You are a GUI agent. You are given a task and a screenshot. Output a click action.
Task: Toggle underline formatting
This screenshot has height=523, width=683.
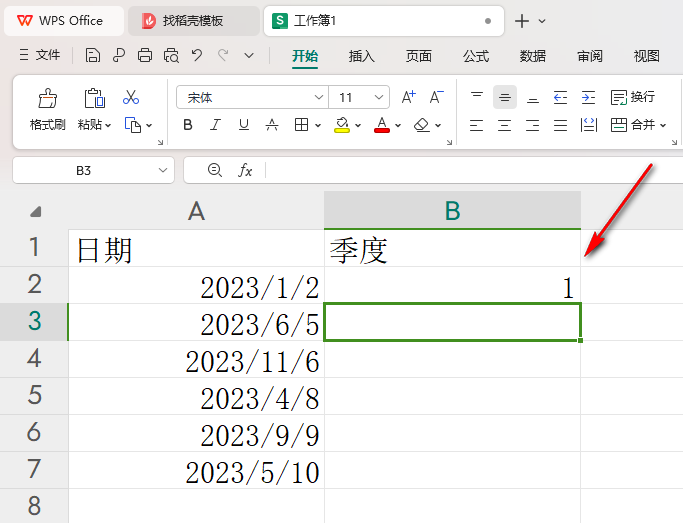point(244,125)
